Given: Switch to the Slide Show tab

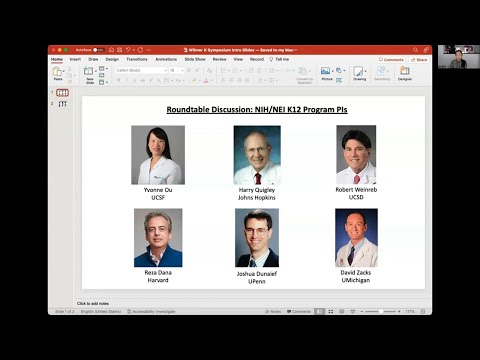Looking at the screenshot, I should [195, 59].
